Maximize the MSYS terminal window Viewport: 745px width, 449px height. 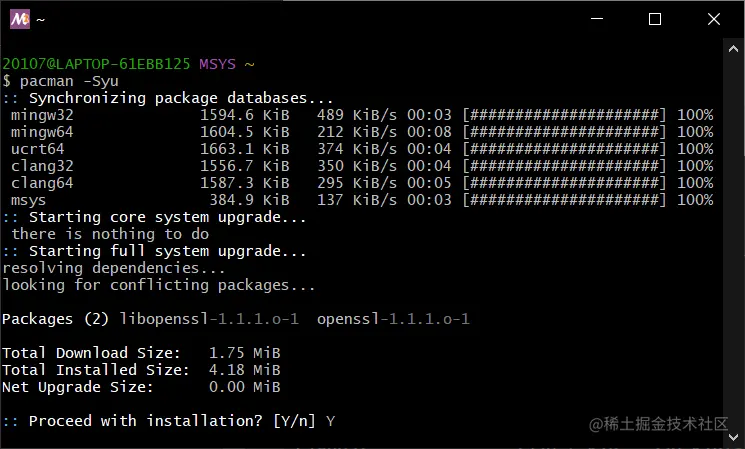tap(655, 19)
